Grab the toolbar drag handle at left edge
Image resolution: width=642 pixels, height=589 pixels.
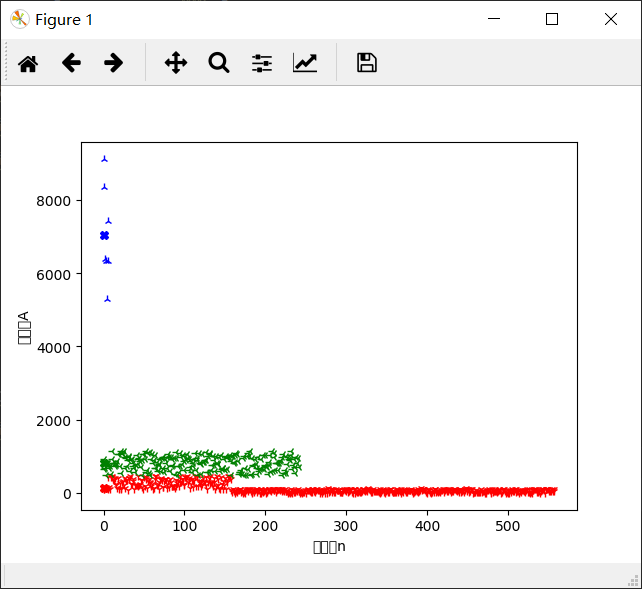coord(6,61)
